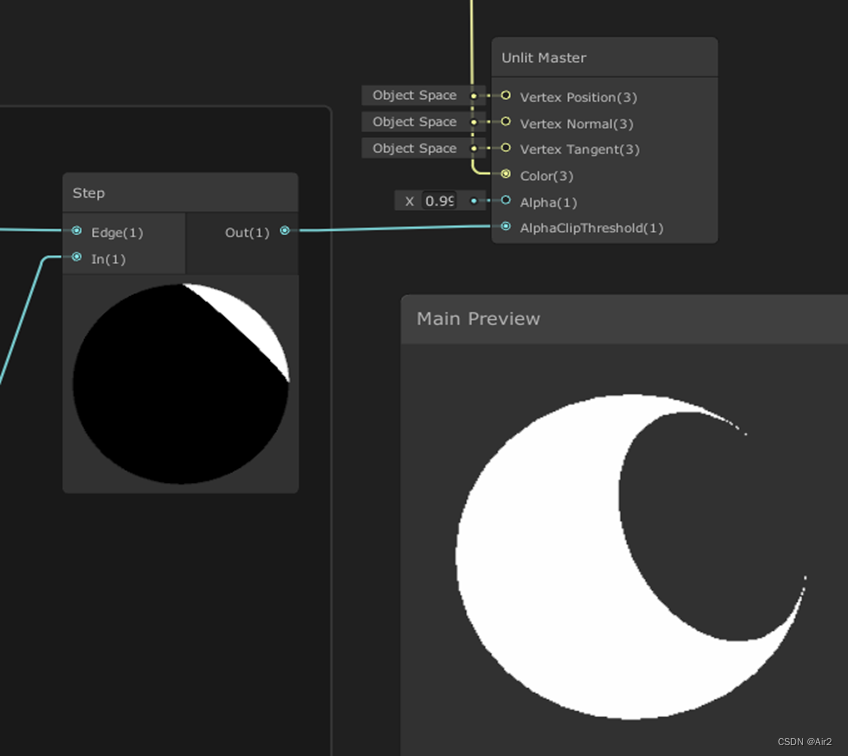Click the In(1) label on Step node
This screenshot has width=848, height=756.
(x=108, y=259)
